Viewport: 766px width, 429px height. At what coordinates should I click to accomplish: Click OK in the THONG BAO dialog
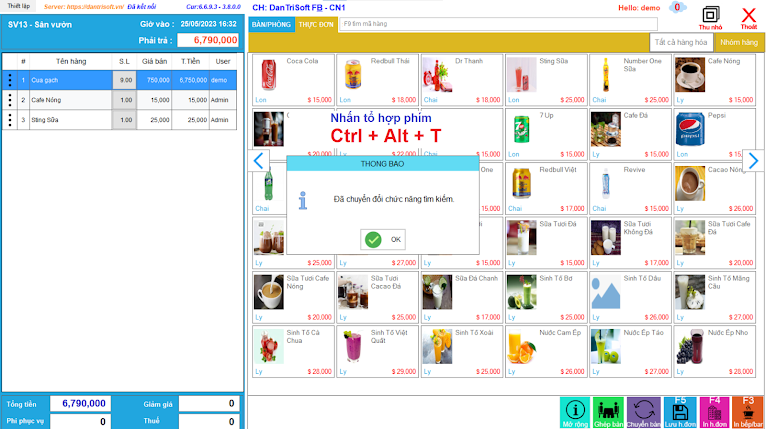[383, 239]
